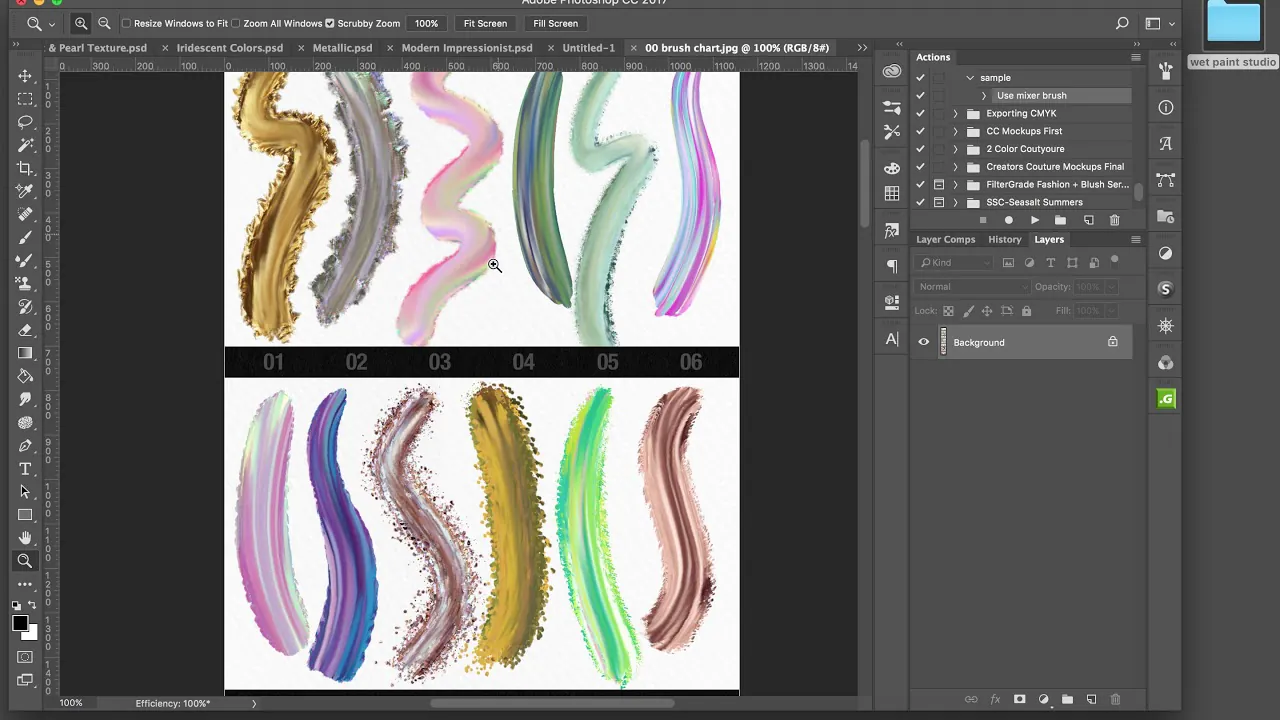This screenshot has width=1280, height=720.
Task: Switch to the Modern Impressionist.psd tab
Action: [467, 47]
